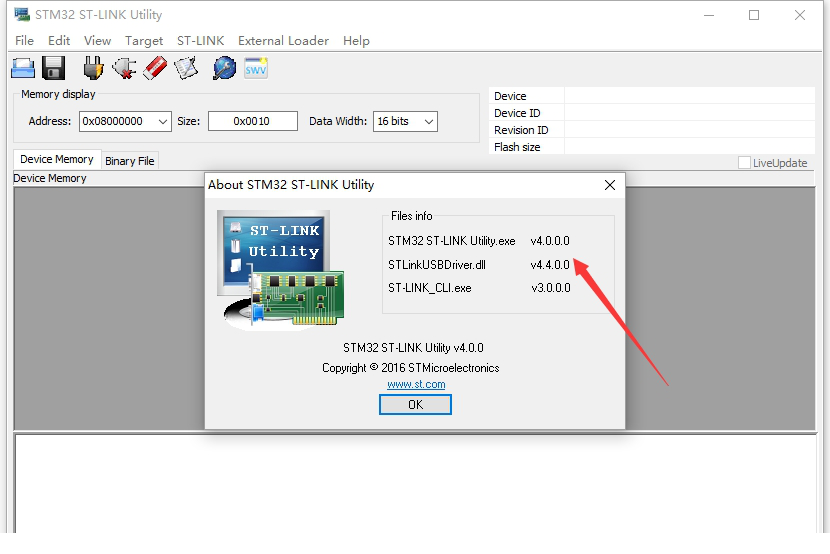Switch to the Binary File tab
Image resolution: width=830 pixels, height=554 pixels.
point(130,161)
